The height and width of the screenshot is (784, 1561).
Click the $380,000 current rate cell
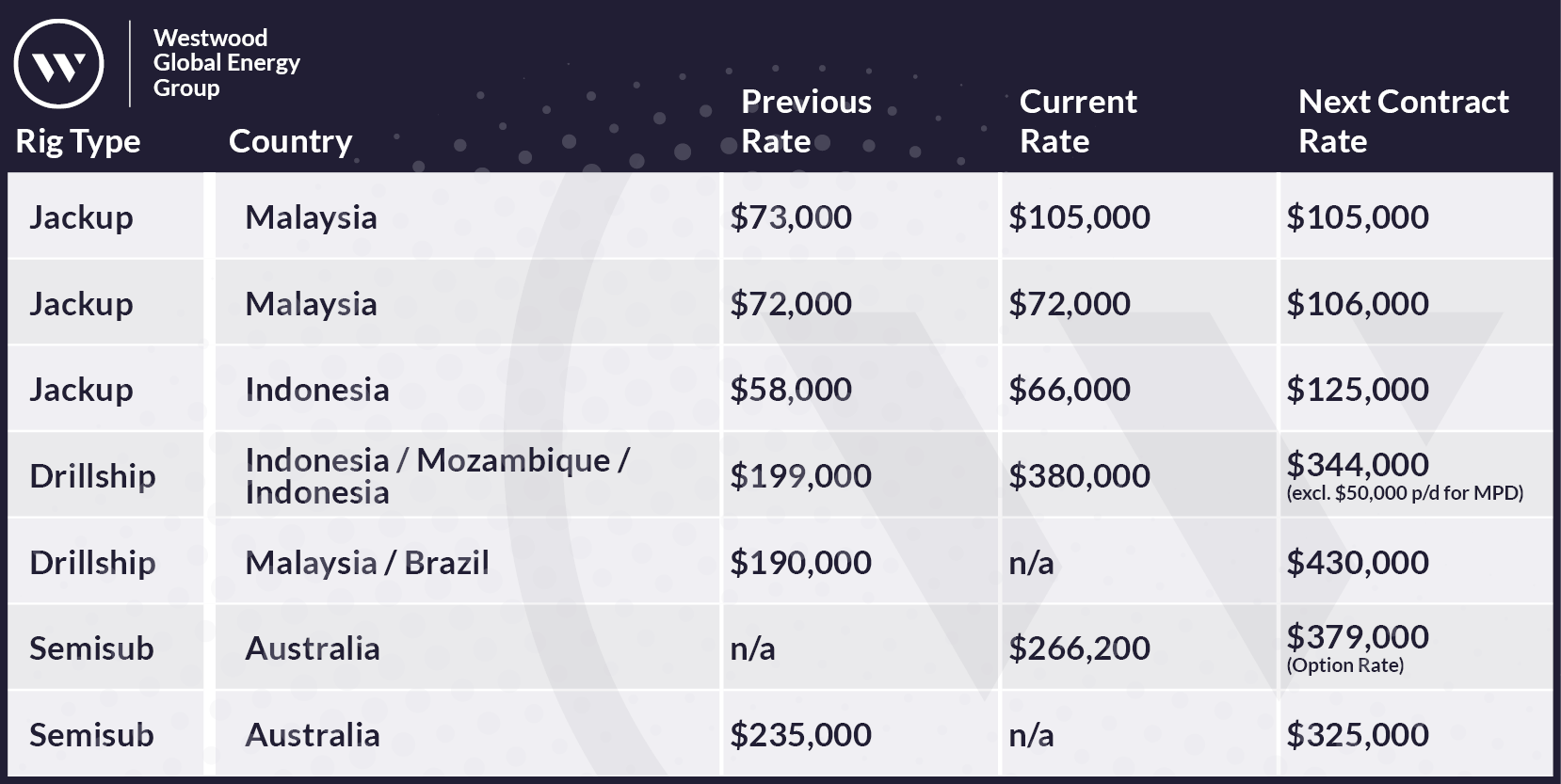1079,476
